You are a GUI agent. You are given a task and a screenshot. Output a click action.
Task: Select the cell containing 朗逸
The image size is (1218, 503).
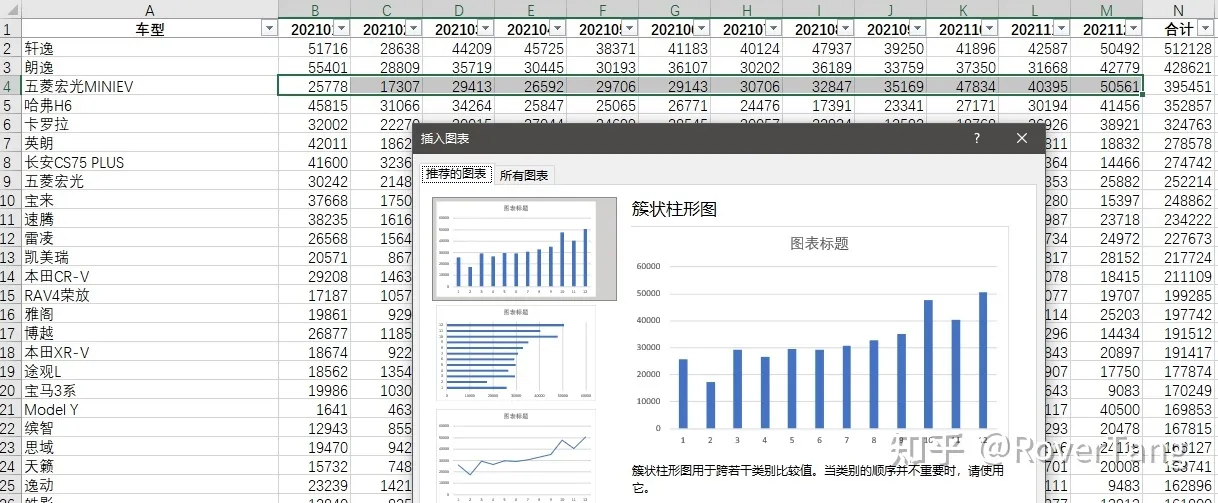pos(150,67)
